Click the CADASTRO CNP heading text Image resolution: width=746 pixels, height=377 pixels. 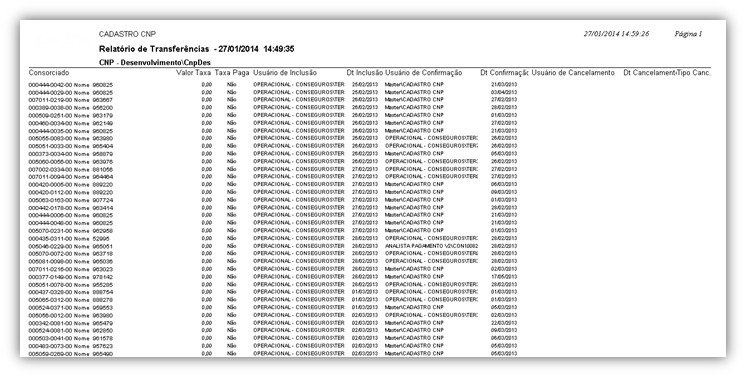pyautogui.click(x=127, y=34)
